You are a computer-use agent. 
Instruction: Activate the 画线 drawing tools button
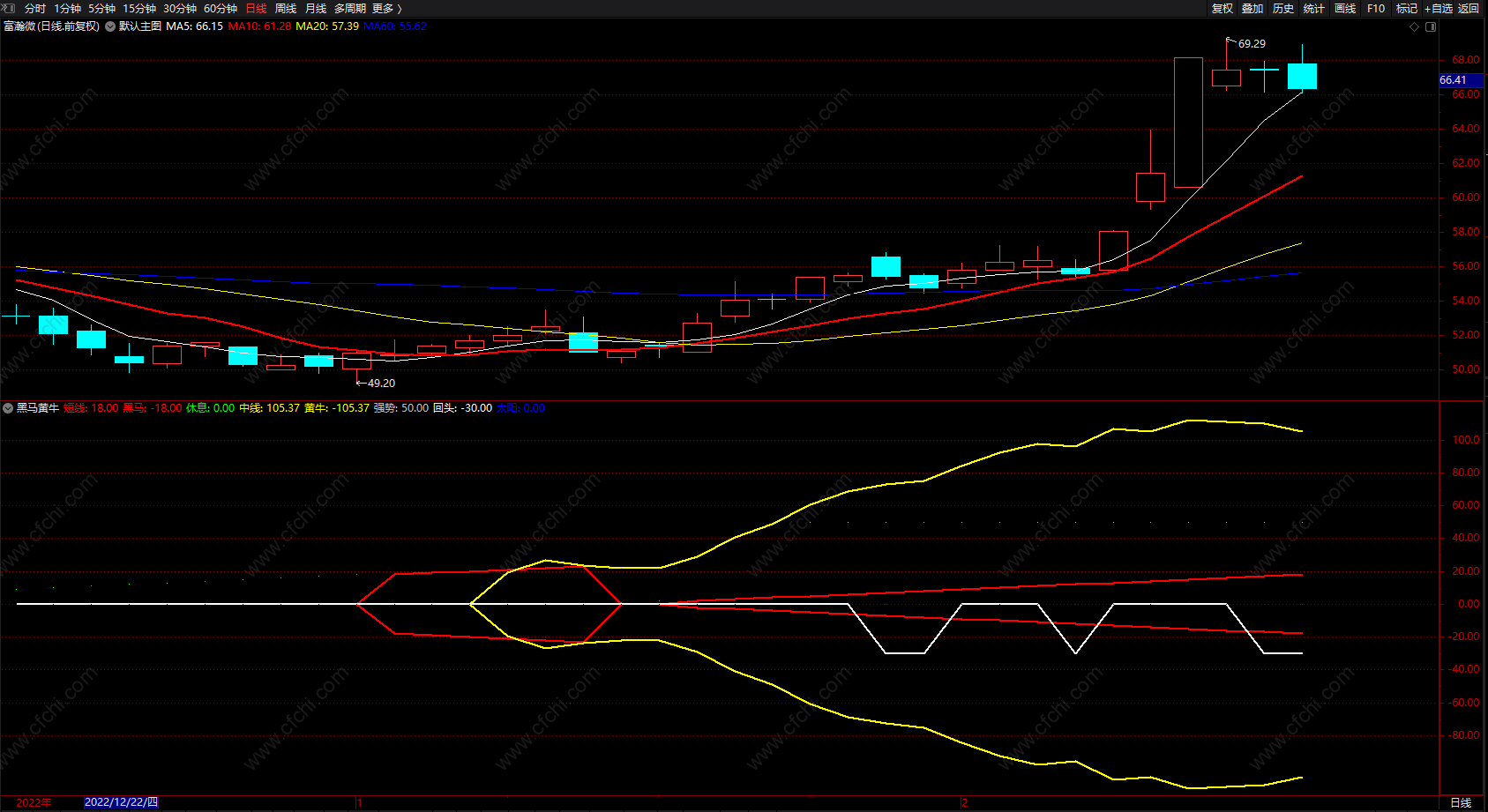(1345, 9)
